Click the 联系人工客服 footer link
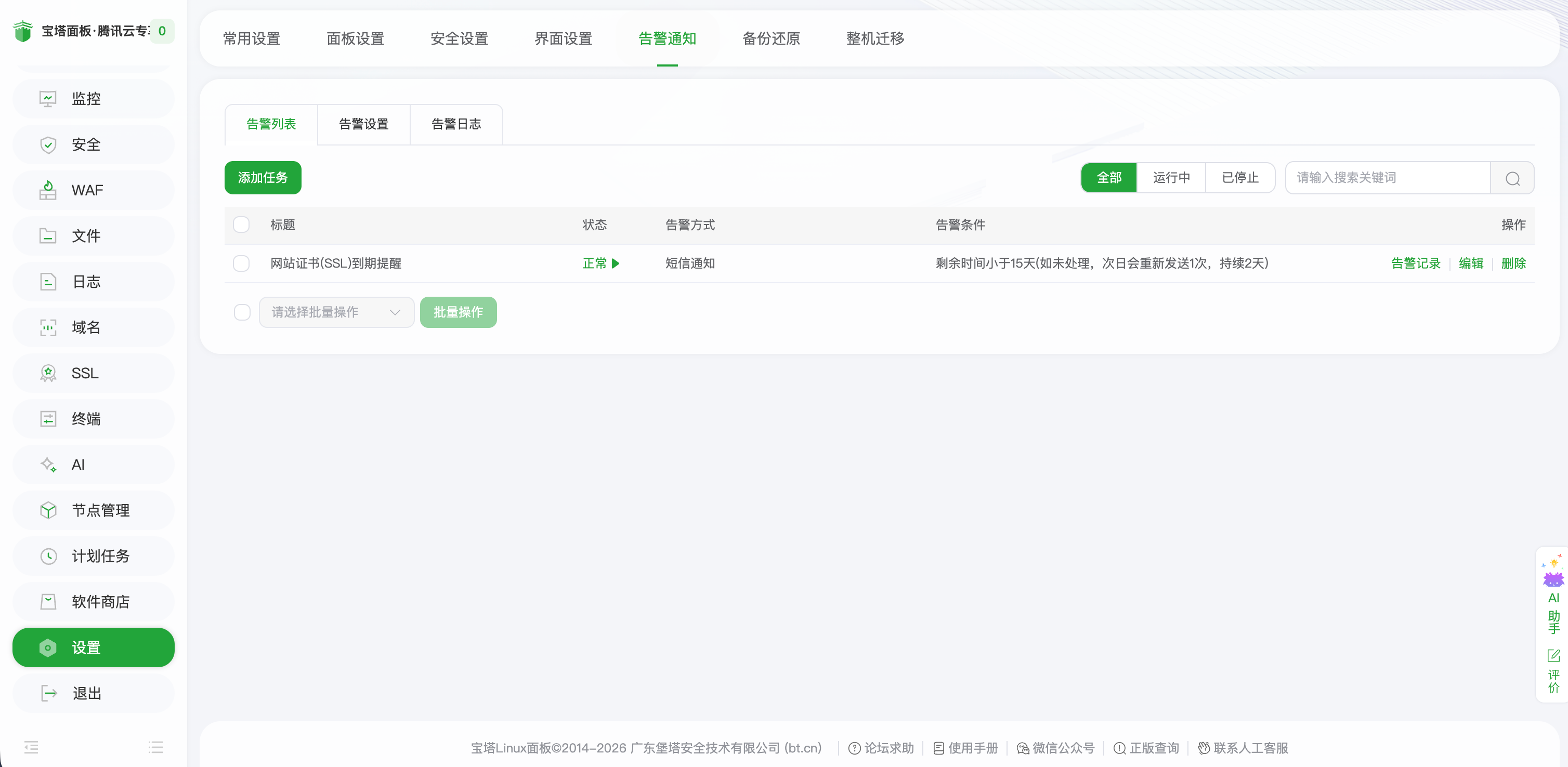The image size is (1568, 767). pyautogui.click(x=1243, y=748)
